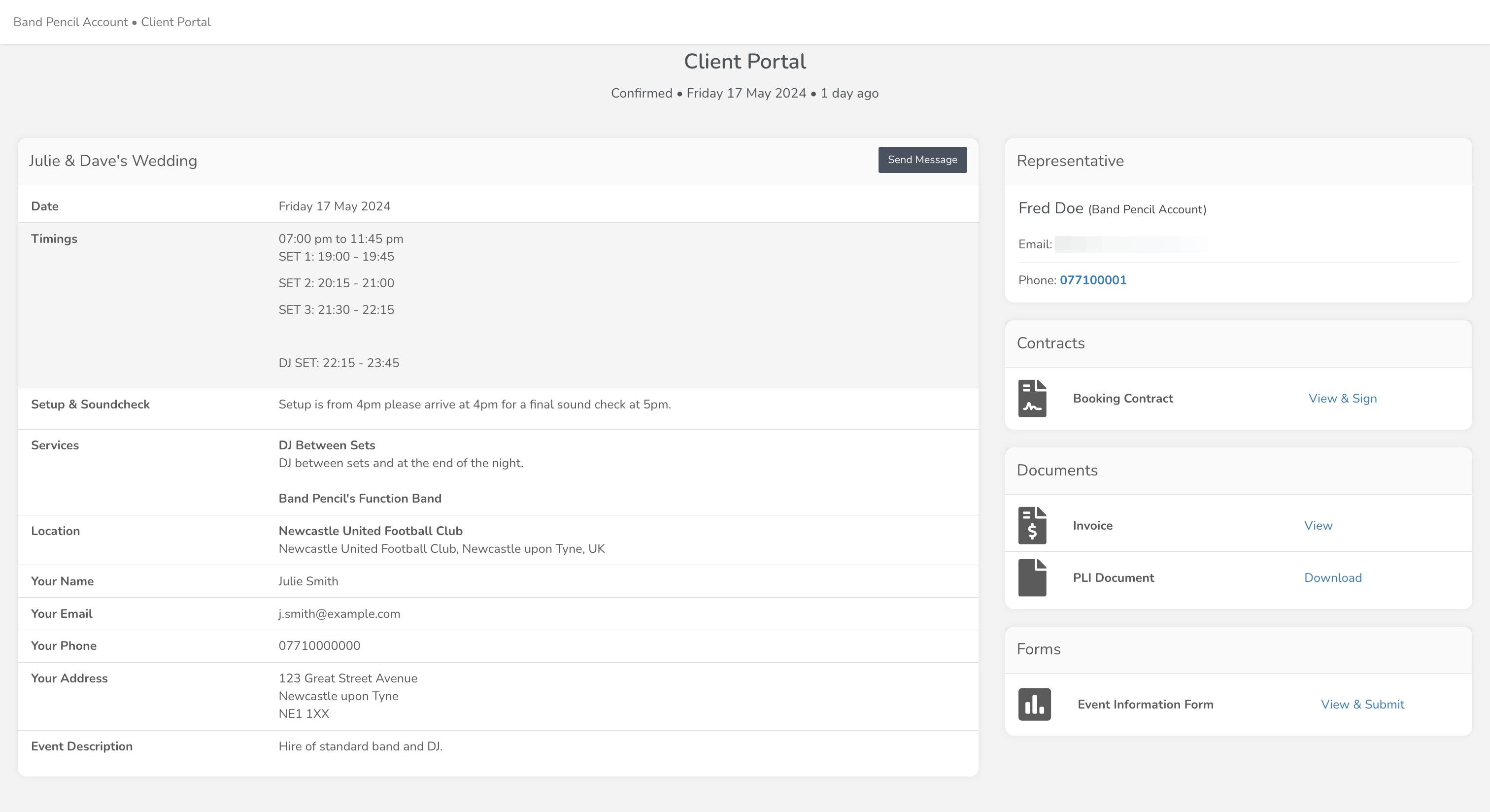The height and width of the screenshot is (812, 1490).
Task: Download the PLI Document
Action: click(x=1333, y=578)
